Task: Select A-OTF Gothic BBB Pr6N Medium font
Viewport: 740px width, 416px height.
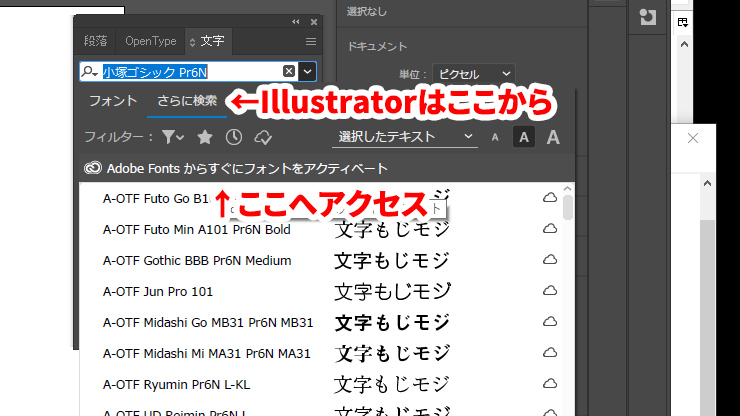Action: (x=197, y=261)
